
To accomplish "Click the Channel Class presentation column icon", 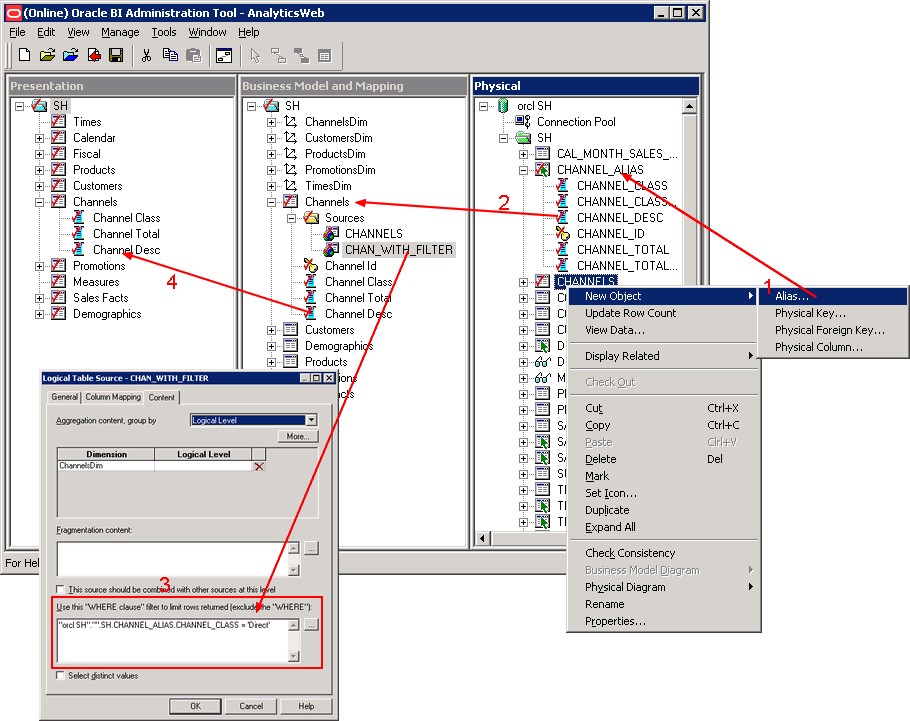I will point(78,218).
